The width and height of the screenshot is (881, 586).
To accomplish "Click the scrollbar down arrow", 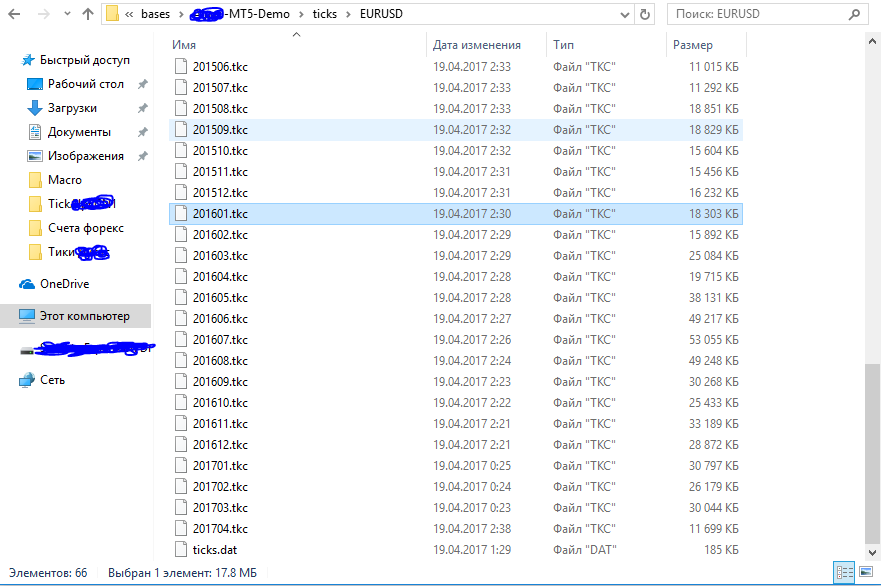I will pyautogui.click(x=872, y=552).
